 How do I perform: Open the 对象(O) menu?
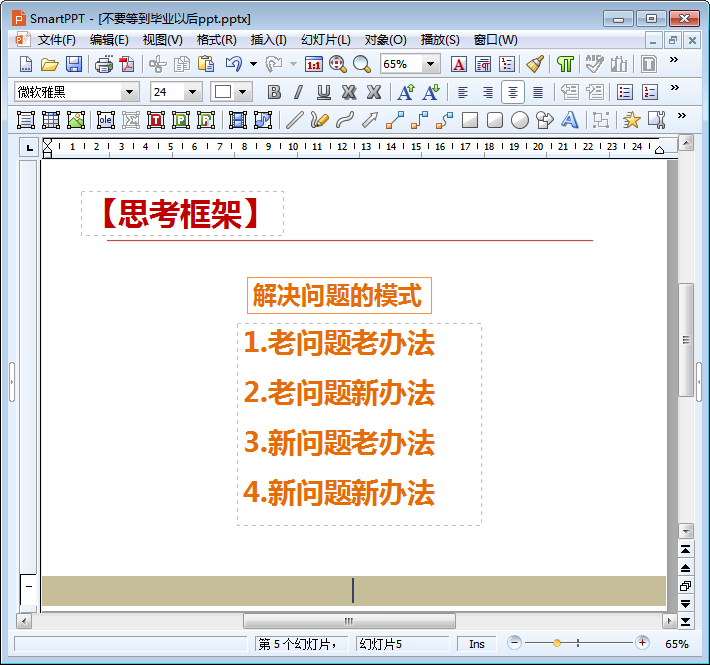click(x=385, y=40)
